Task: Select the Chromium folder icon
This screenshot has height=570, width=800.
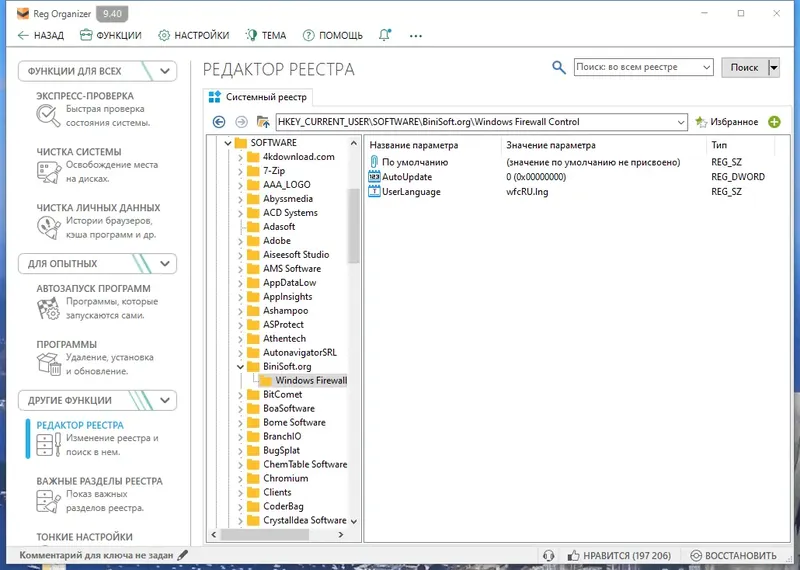Action: coord(253,478)
